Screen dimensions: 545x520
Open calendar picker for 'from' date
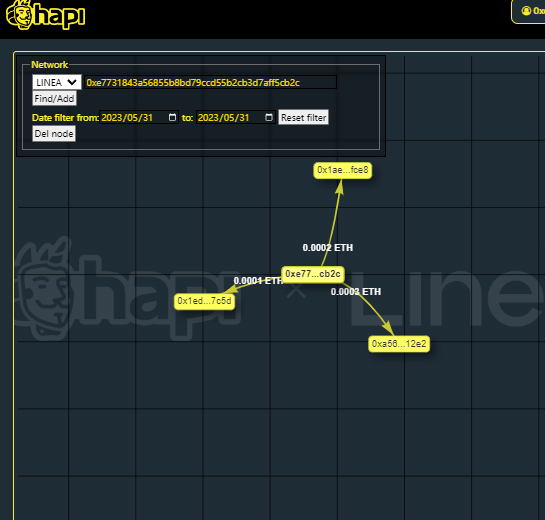(172, 117)
